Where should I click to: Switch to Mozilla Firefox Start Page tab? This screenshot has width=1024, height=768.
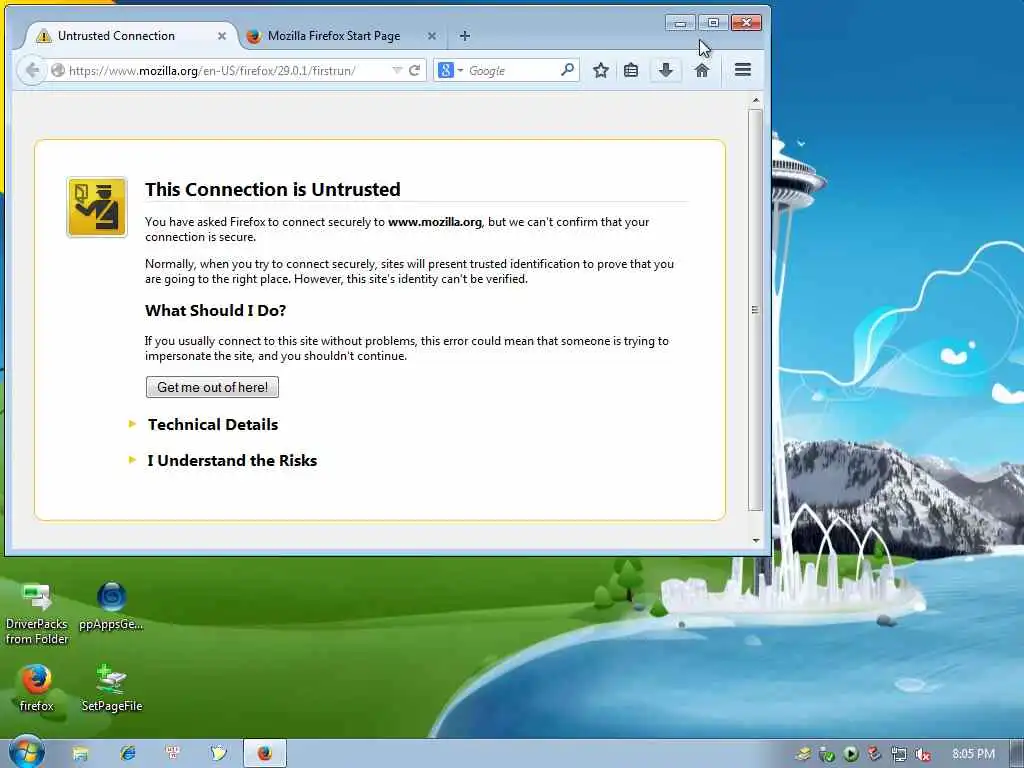point(341,36)
